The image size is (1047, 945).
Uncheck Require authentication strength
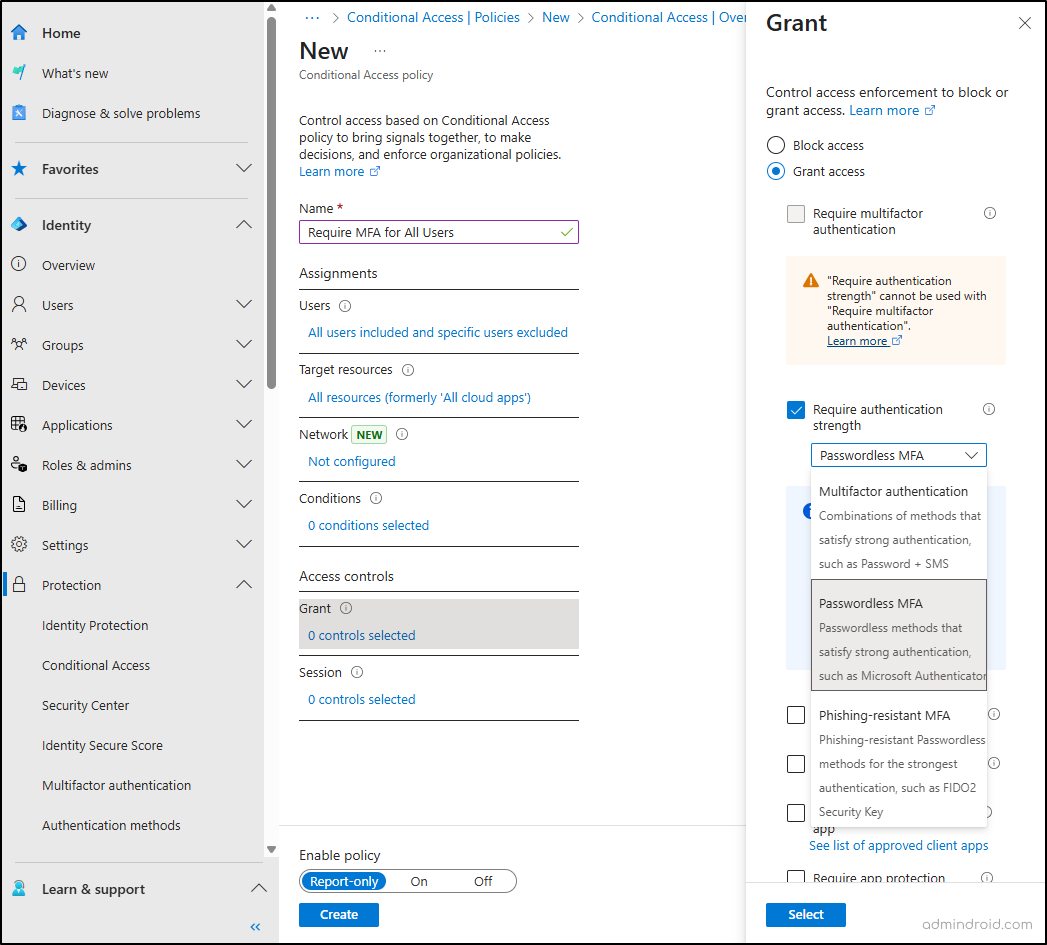tap(796, 409)
